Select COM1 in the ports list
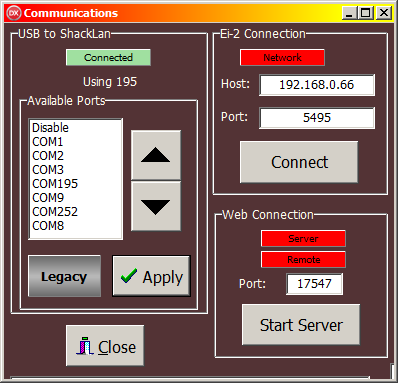398x383 pixels. pos(48,142)
